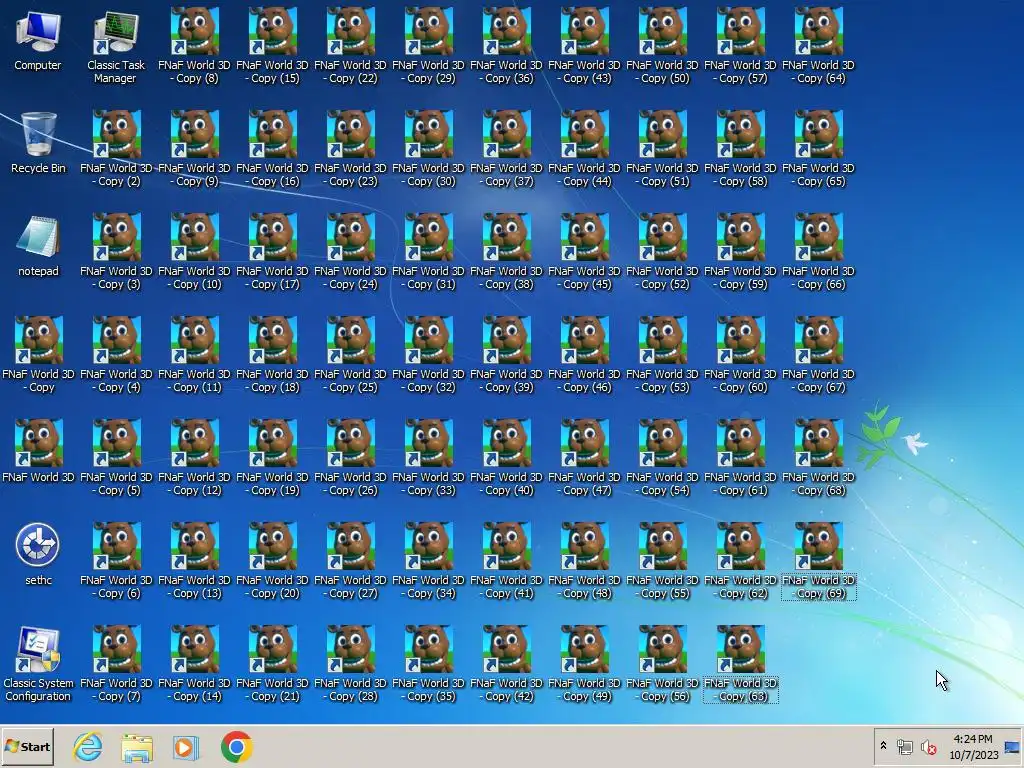
Task: Select FNaF World 3D - Copy (63)
Action: 740,664
